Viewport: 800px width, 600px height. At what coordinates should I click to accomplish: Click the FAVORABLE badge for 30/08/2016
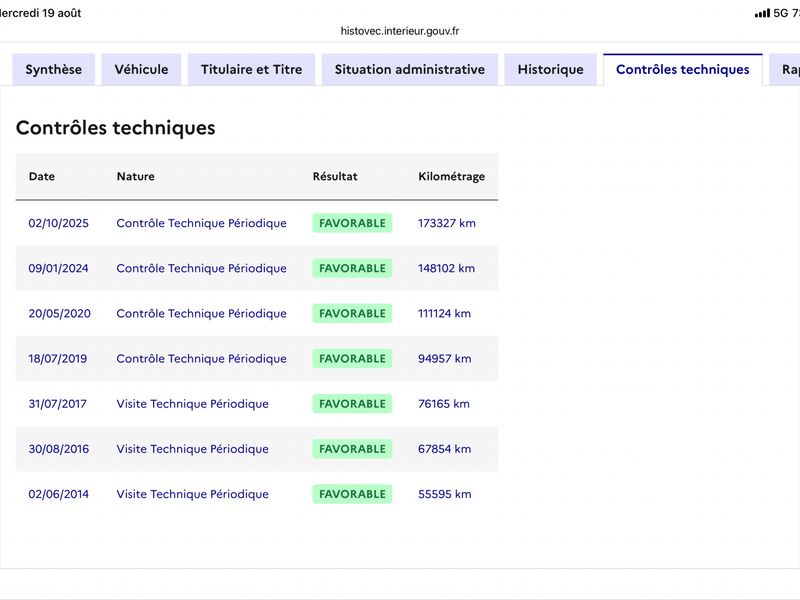pyautogui.click(x=352, y=449)
